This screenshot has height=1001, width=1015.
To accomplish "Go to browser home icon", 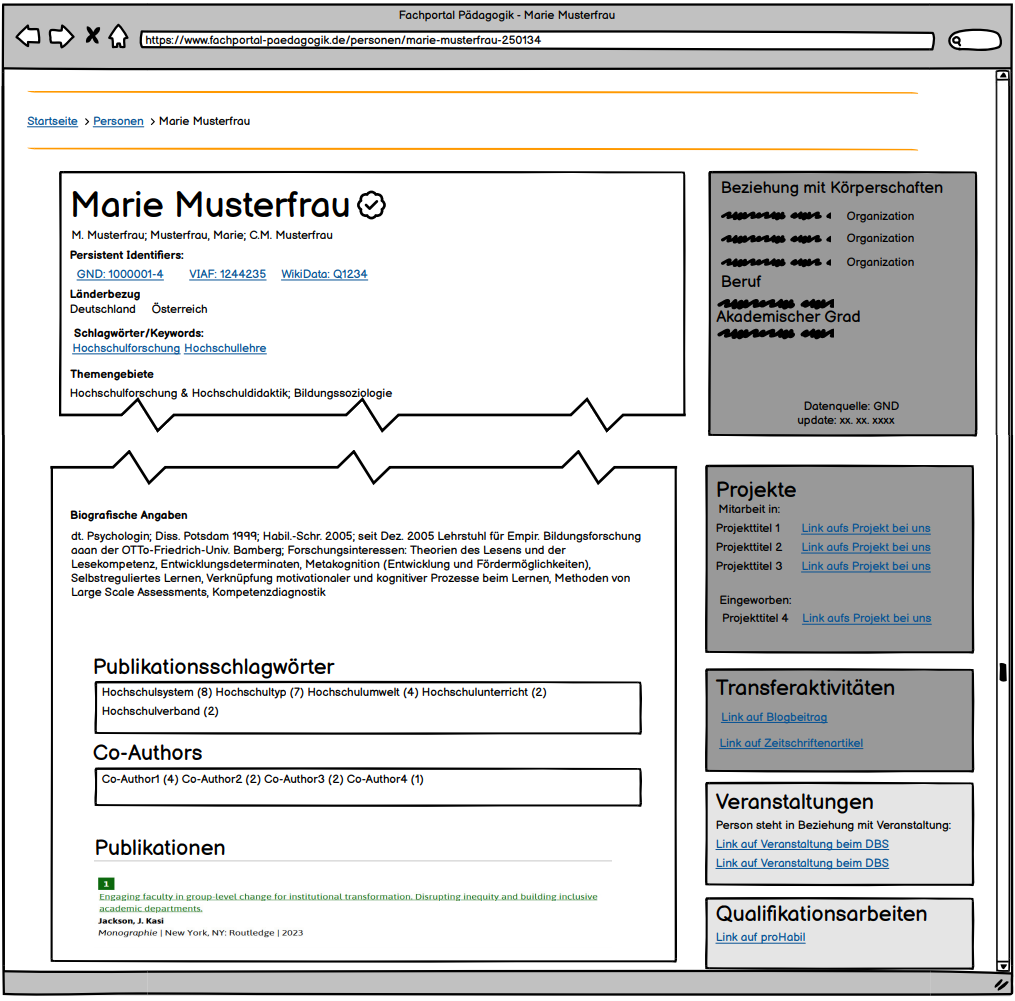I will click(118, 37).
